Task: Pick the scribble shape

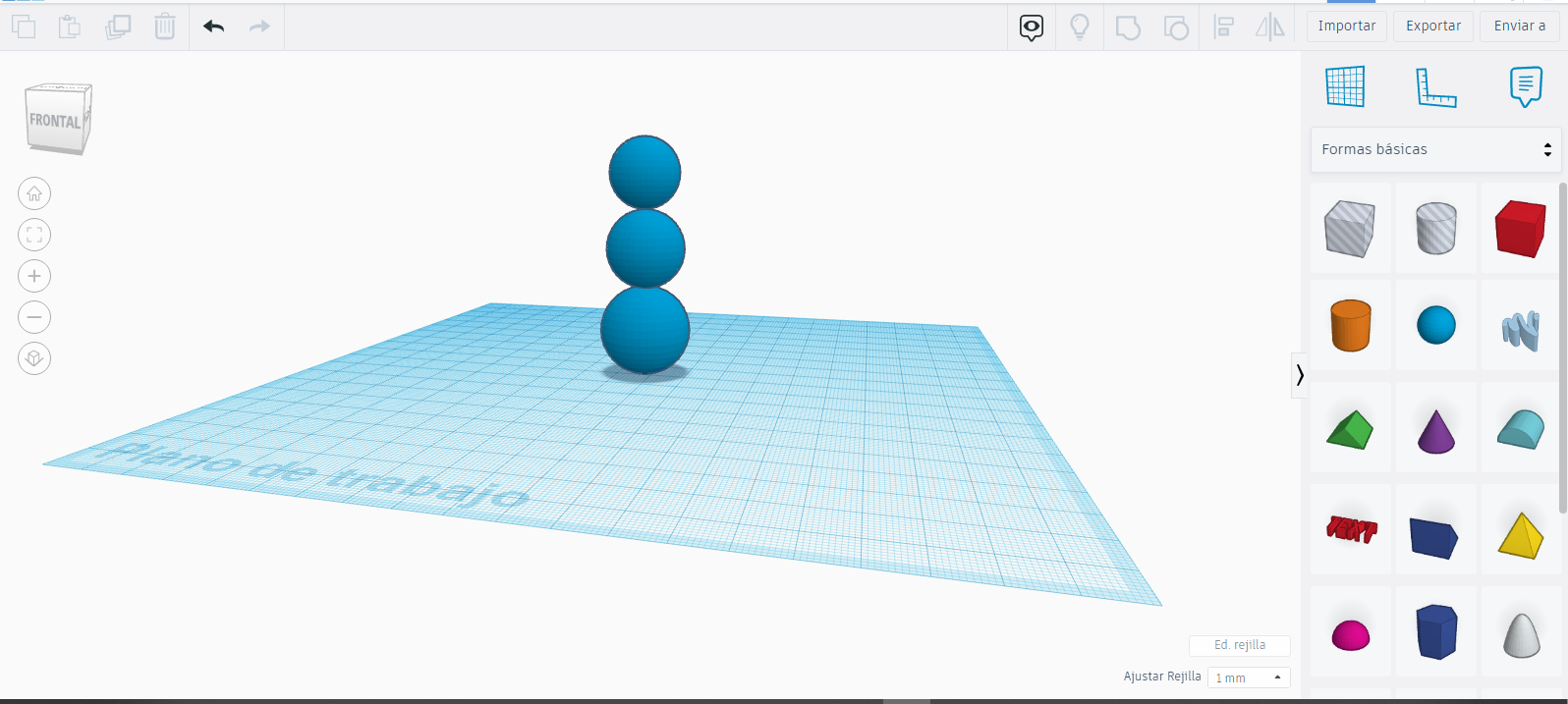Action: (1521, 330)
